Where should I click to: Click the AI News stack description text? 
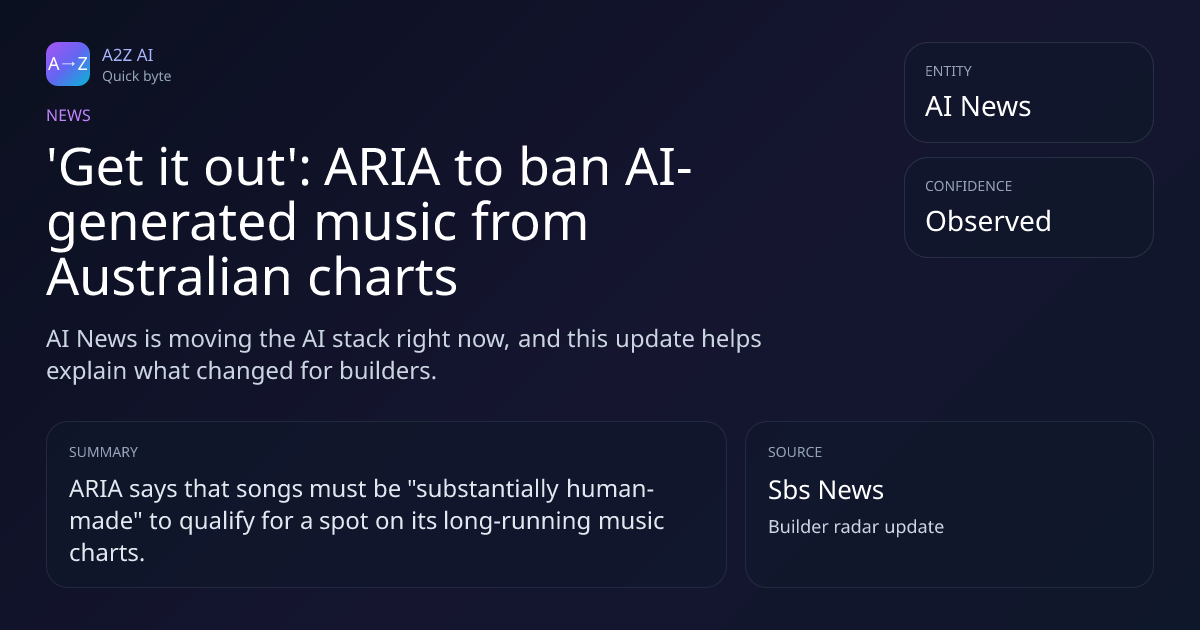[404, 354]
